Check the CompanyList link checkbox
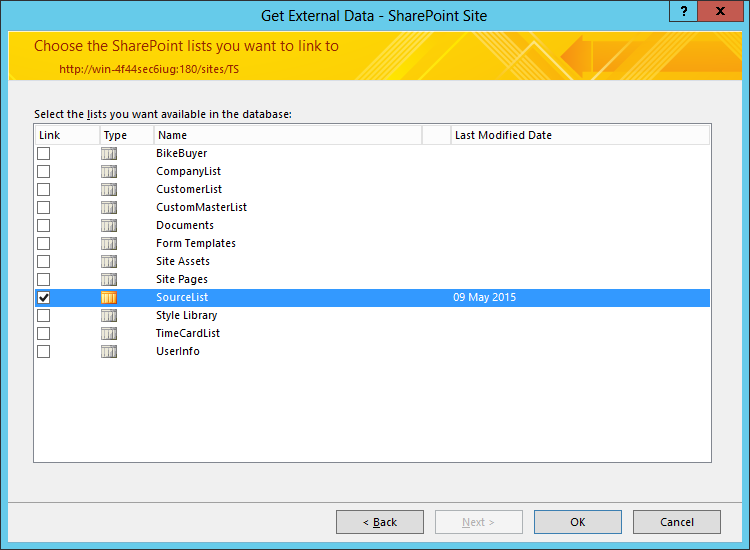 pos(44,172)
